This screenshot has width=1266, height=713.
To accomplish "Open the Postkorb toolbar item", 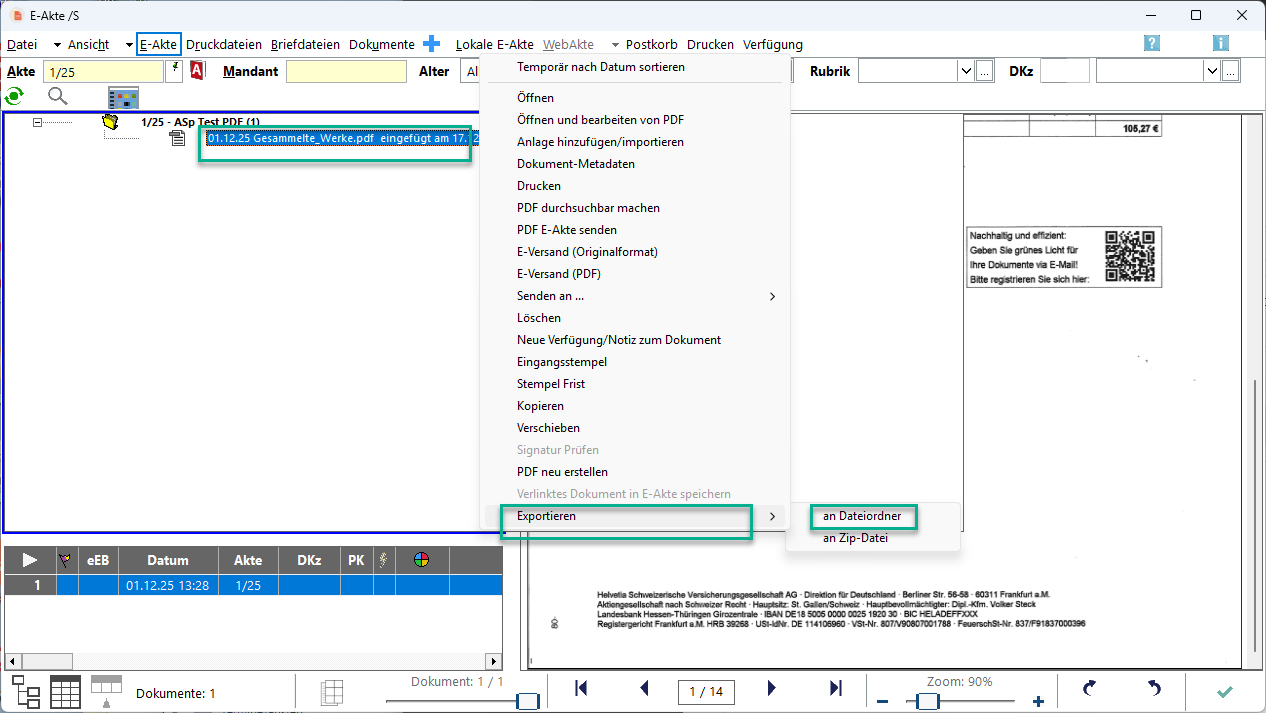I will (x=651, y=45).
